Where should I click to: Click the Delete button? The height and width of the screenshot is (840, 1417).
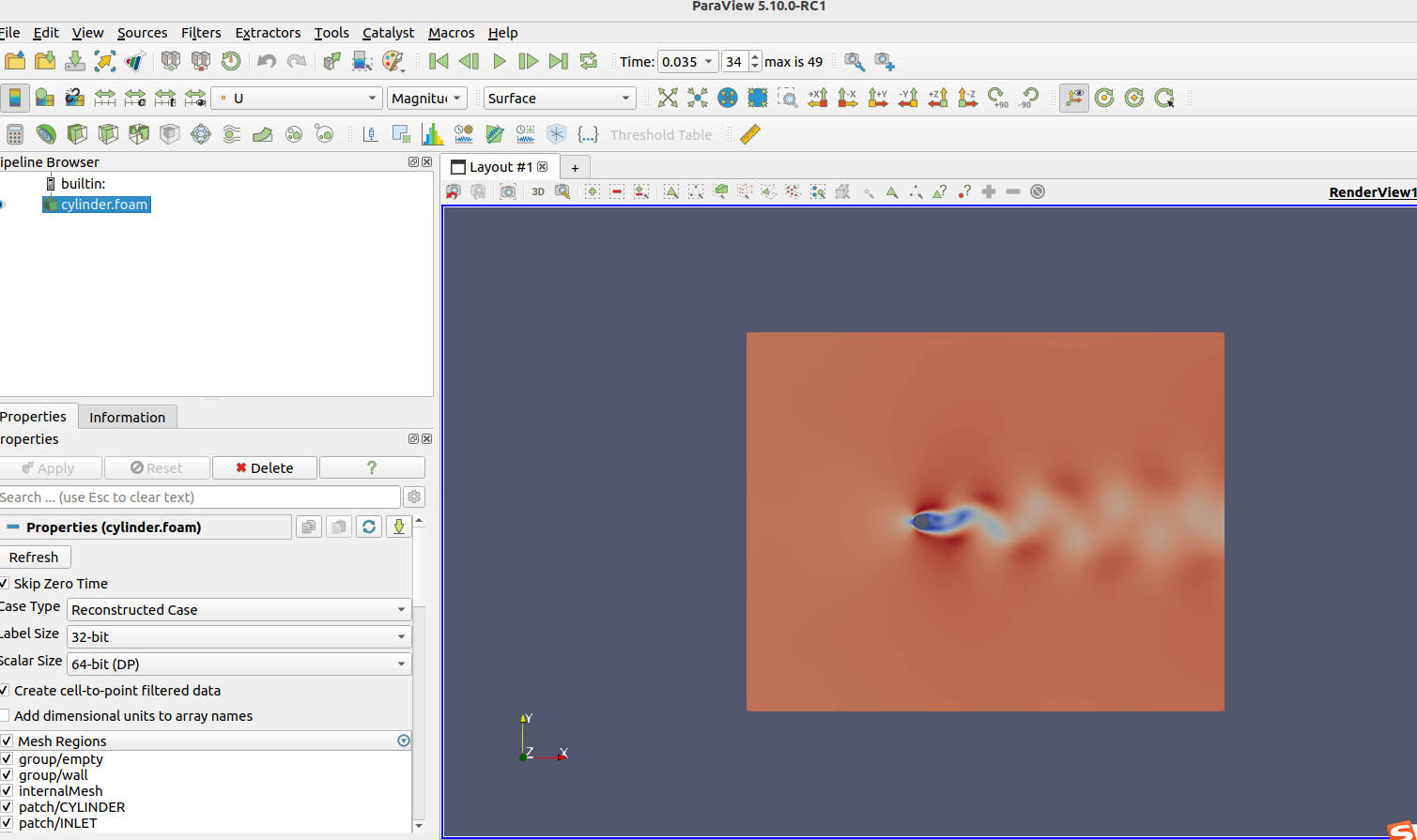(265, 467)
